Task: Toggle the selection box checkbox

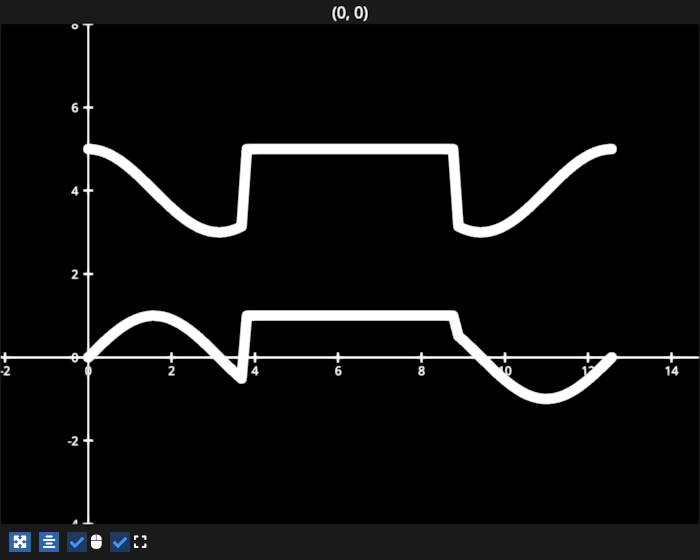Action: click(120, 542)
